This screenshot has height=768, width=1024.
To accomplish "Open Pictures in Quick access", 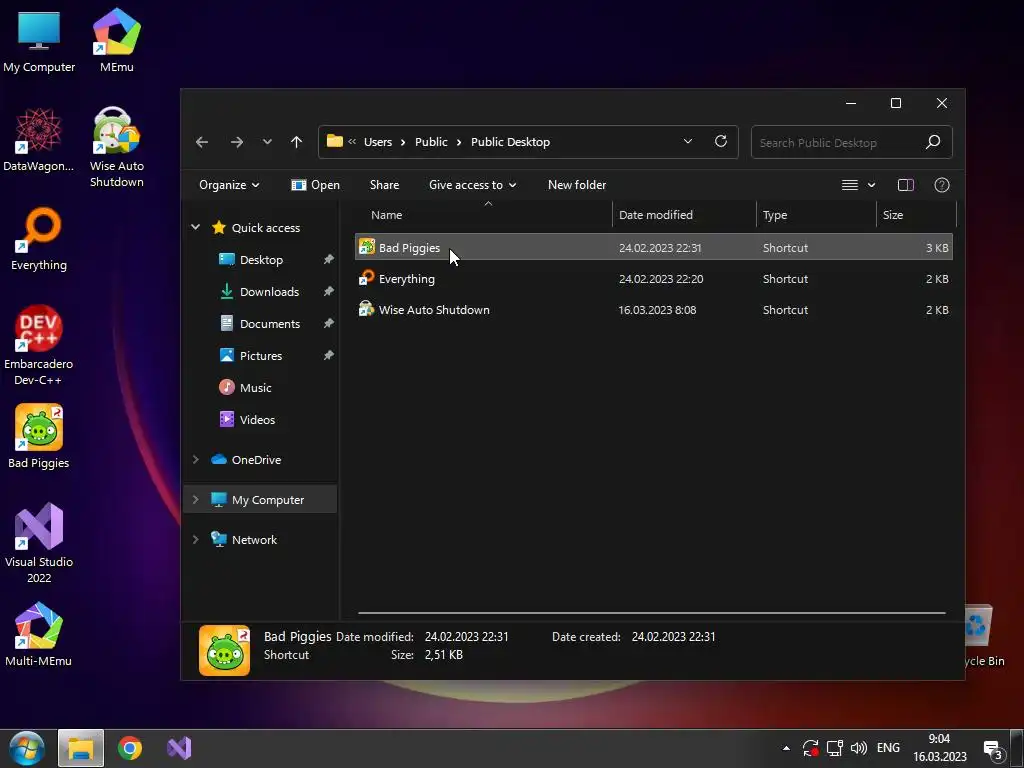I will click(x=261, y=356).
